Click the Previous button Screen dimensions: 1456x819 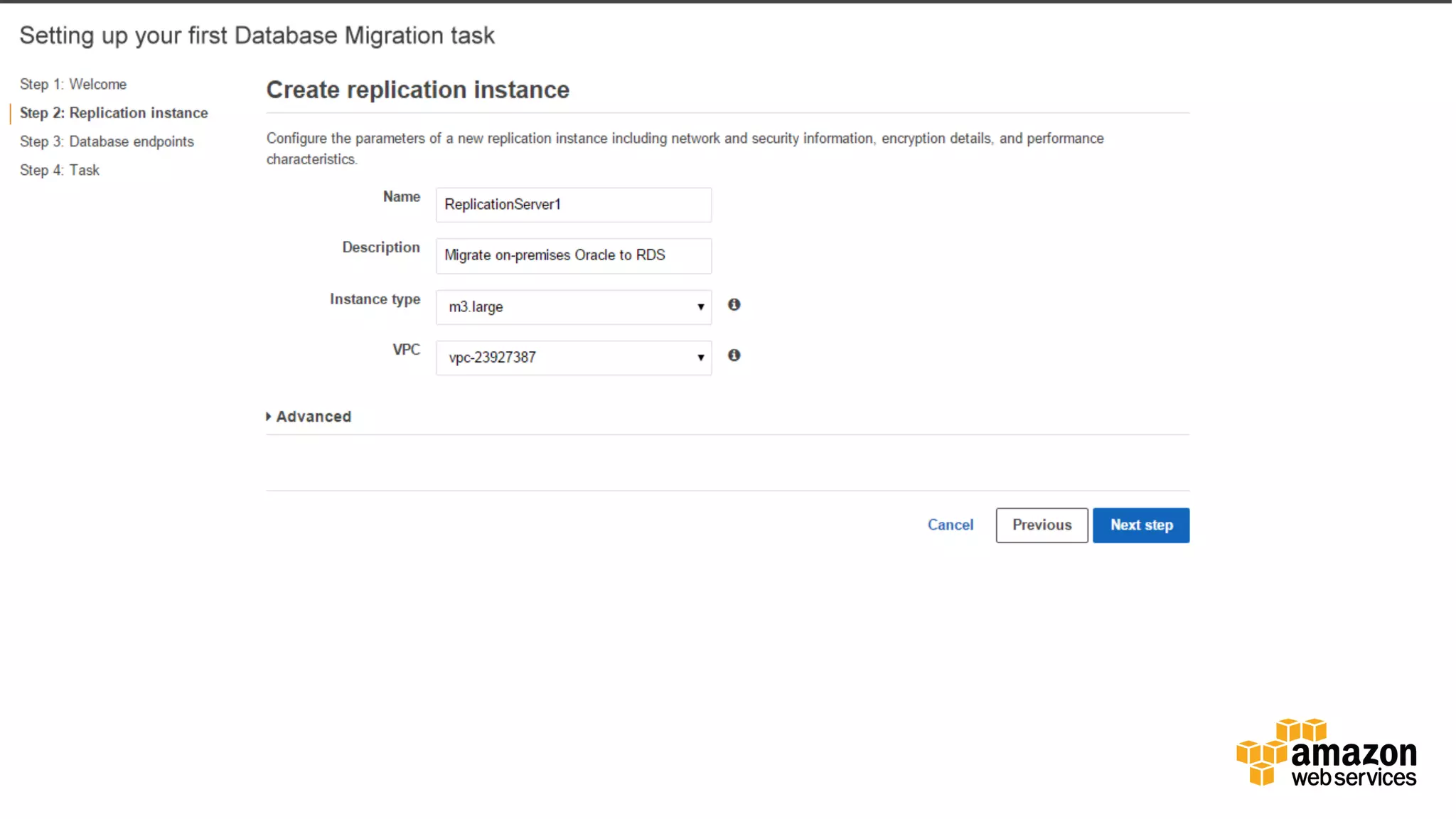(x=1042, y=525)
